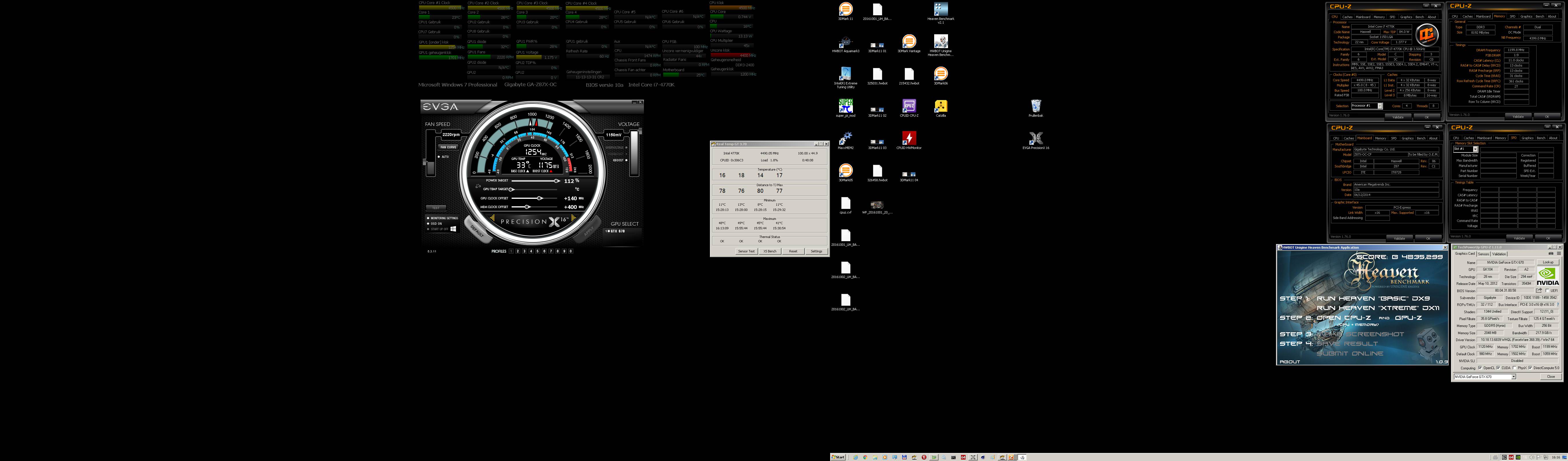Click ABOUT in HWBOT Heaven window
1568x461 pixels.
click(x=1290, y=362)
